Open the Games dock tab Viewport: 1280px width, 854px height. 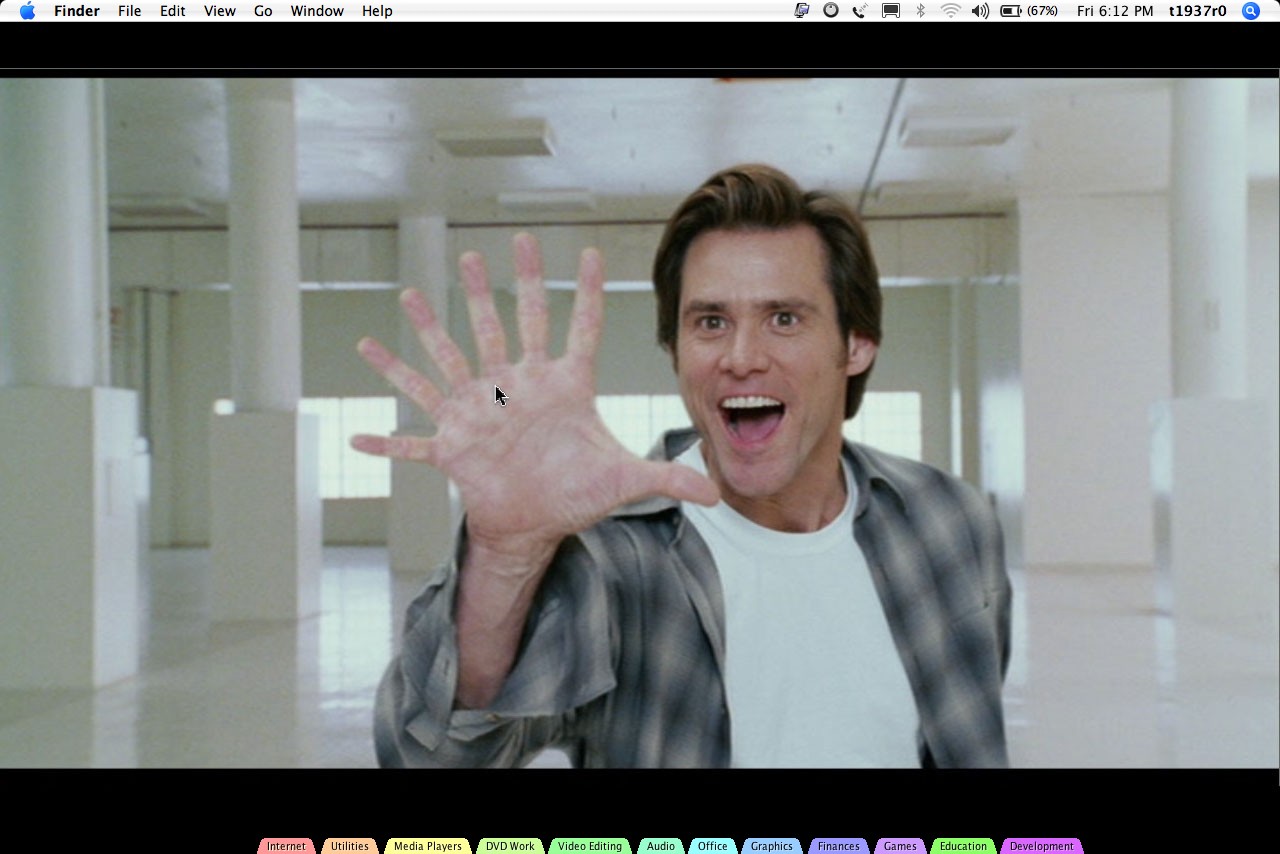pyautogui.click(x=900, y=846)
